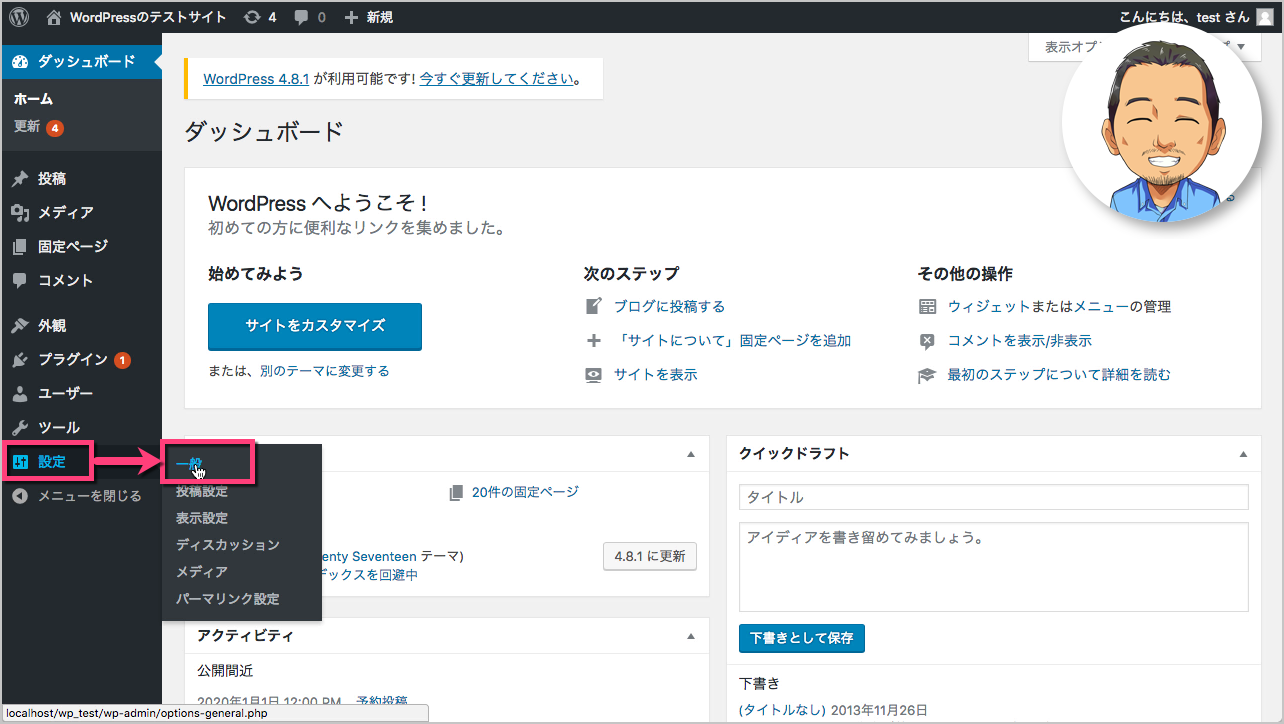Image resolution: width=1284 pixels, height=724 pixels.
Task: Focus the タイトル field in クイックドラフト
Action: coord(994,497)
